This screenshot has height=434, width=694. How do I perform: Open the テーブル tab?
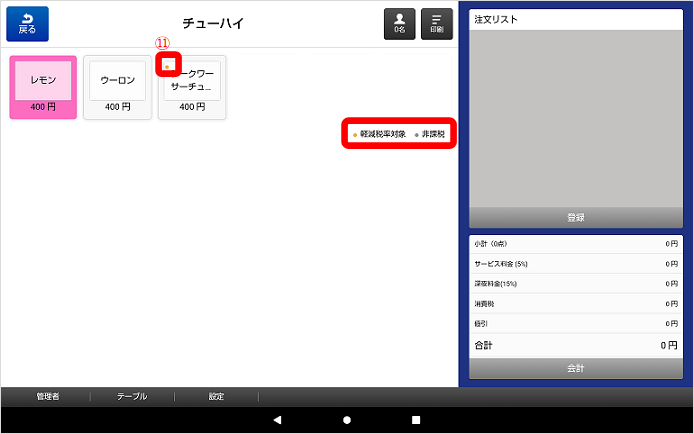[131, 396]
